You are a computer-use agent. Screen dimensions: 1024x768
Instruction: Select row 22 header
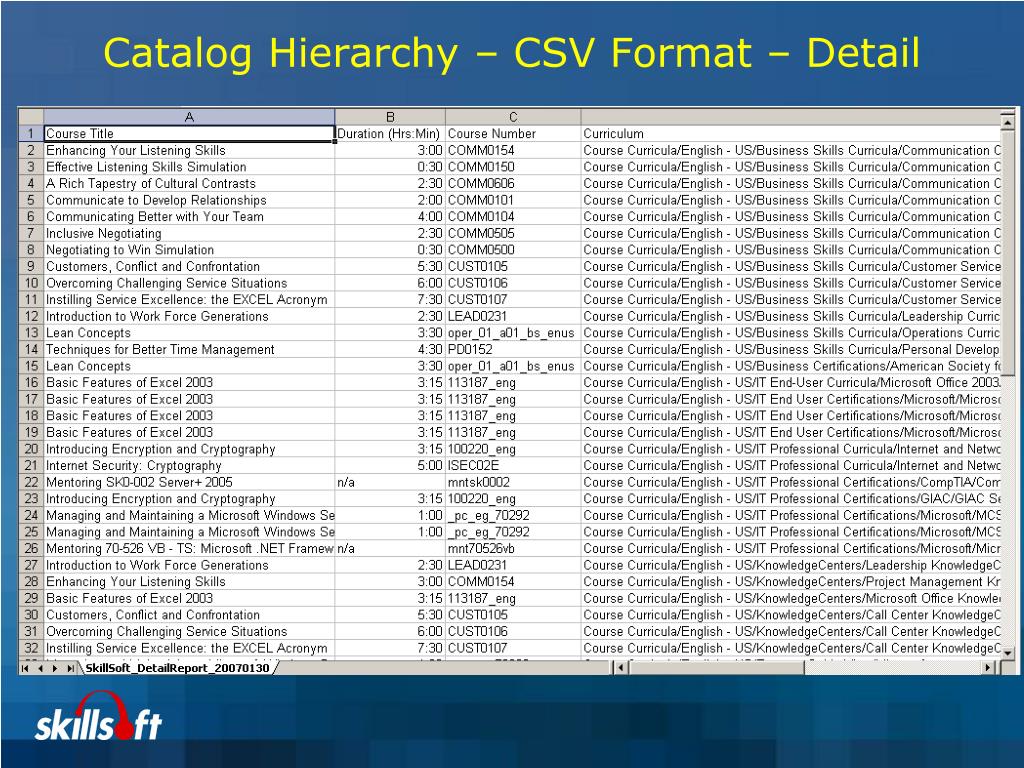click(x=31, y=483)
